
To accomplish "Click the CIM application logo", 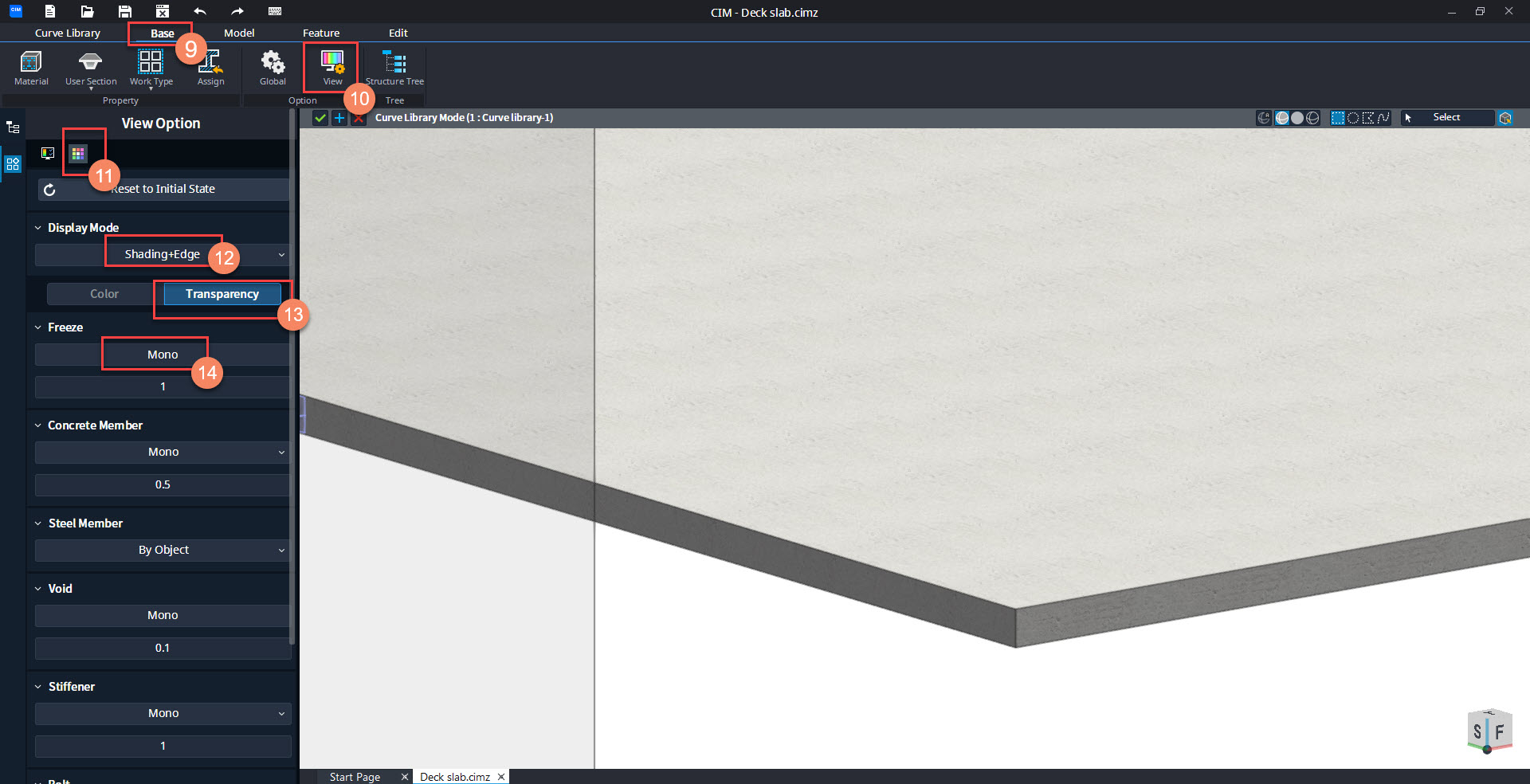I will 15,10.
